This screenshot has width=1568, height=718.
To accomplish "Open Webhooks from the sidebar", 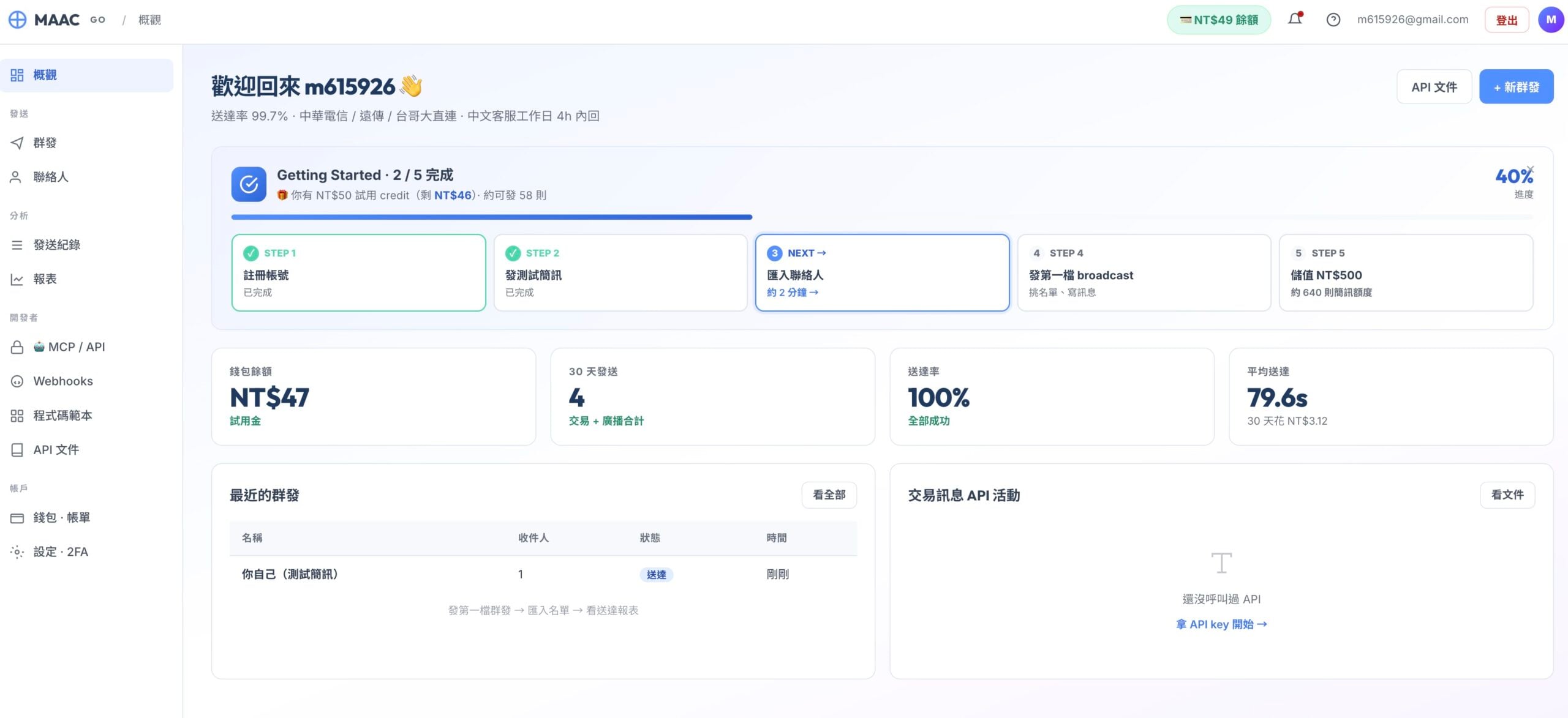I will (x=87, y=381).
